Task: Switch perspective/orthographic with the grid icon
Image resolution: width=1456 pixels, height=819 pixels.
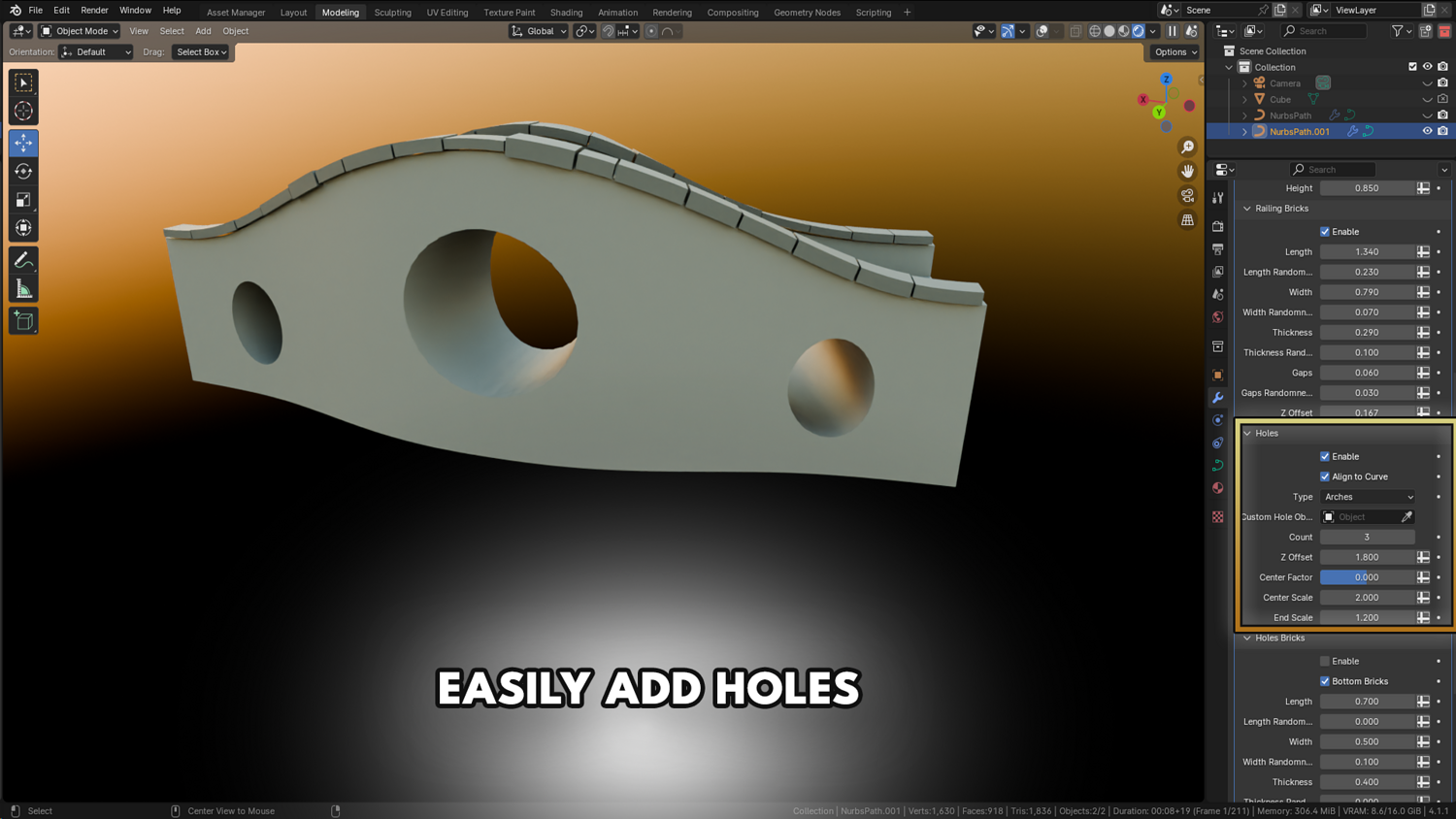Action: [1187, 220]
